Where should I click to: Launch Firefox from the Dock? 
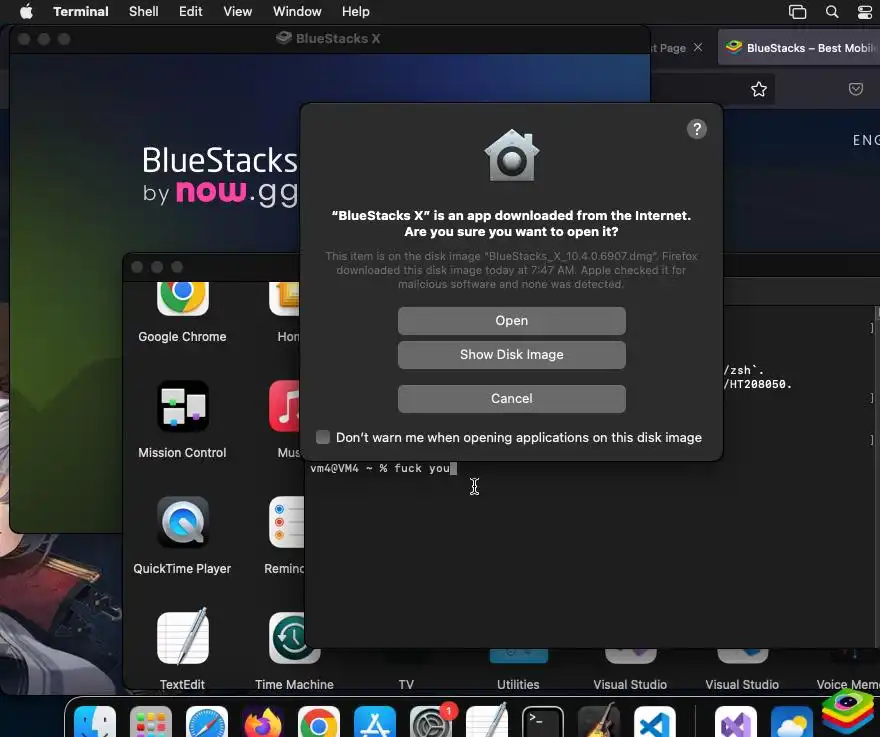262,723
